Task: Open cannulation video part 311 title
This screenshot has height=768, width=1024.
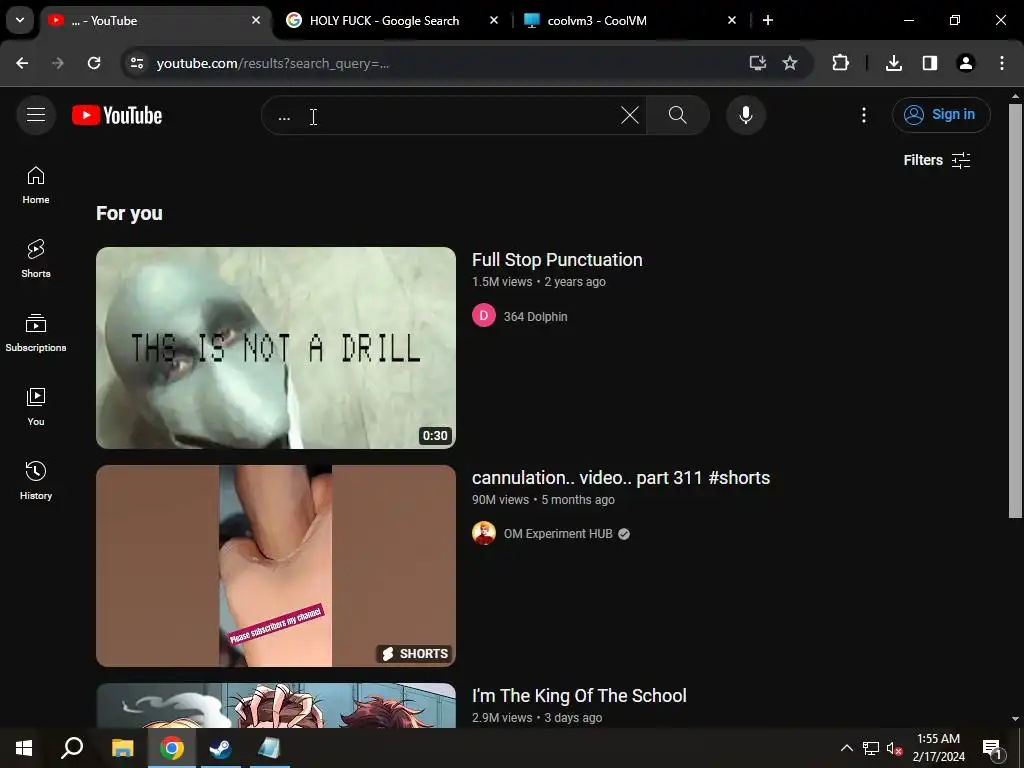Action: pyautogui.click(x=620, y=478)
